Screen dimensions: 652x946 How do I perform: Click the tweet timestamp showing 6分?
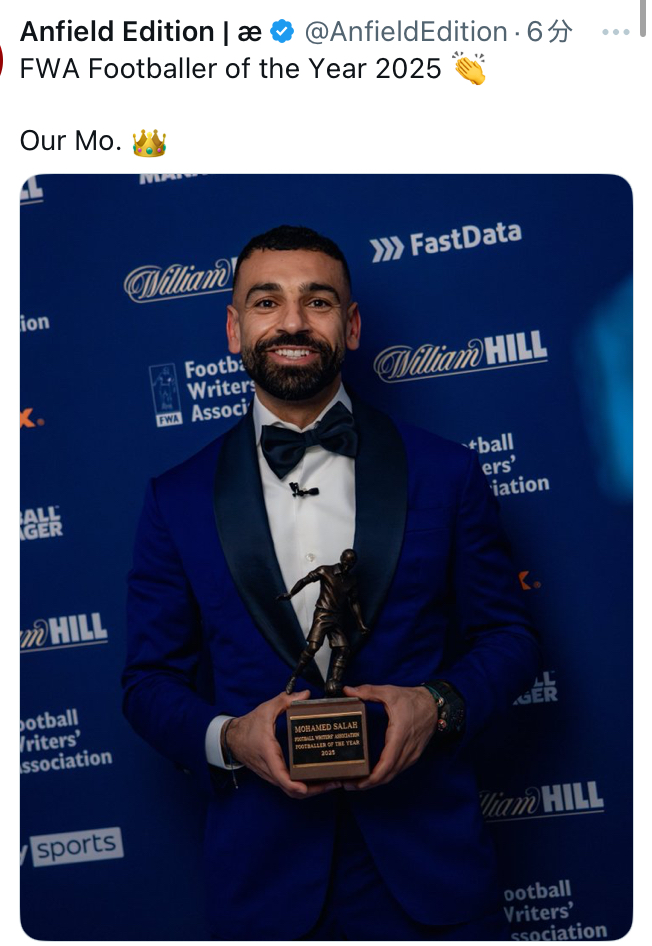tap(549, 31)
